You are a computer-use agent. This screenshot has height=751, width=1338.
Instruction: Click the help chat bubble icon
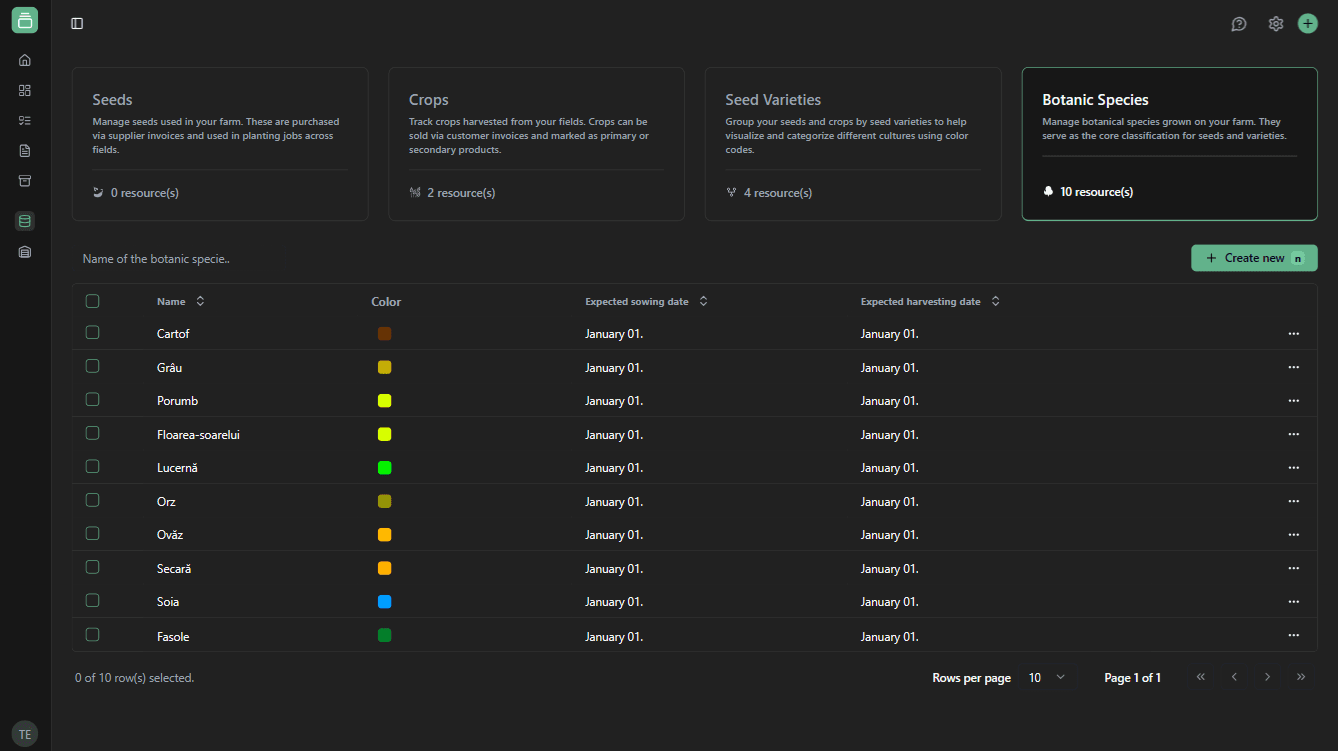coord(1238,24)
